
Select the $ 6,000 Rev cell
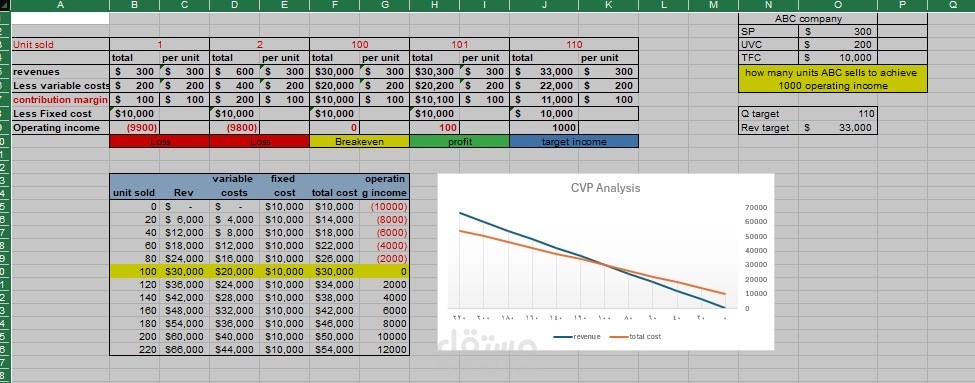(x=184, y=219)
